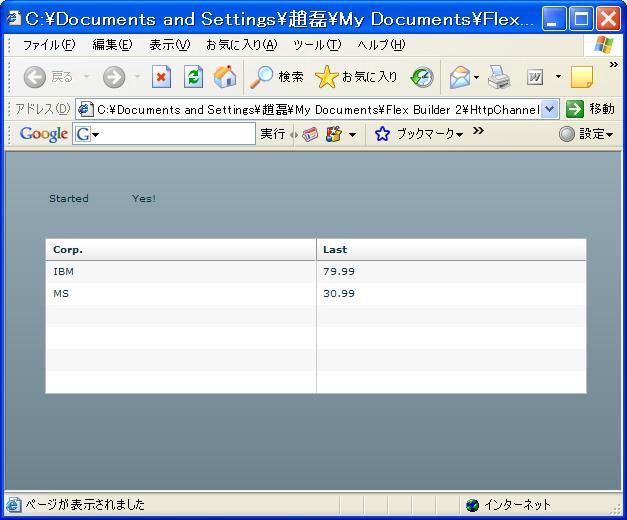Screen dimensions: 627x520
Task: Open the search magnifier (検索)
Action: [277, 76]
